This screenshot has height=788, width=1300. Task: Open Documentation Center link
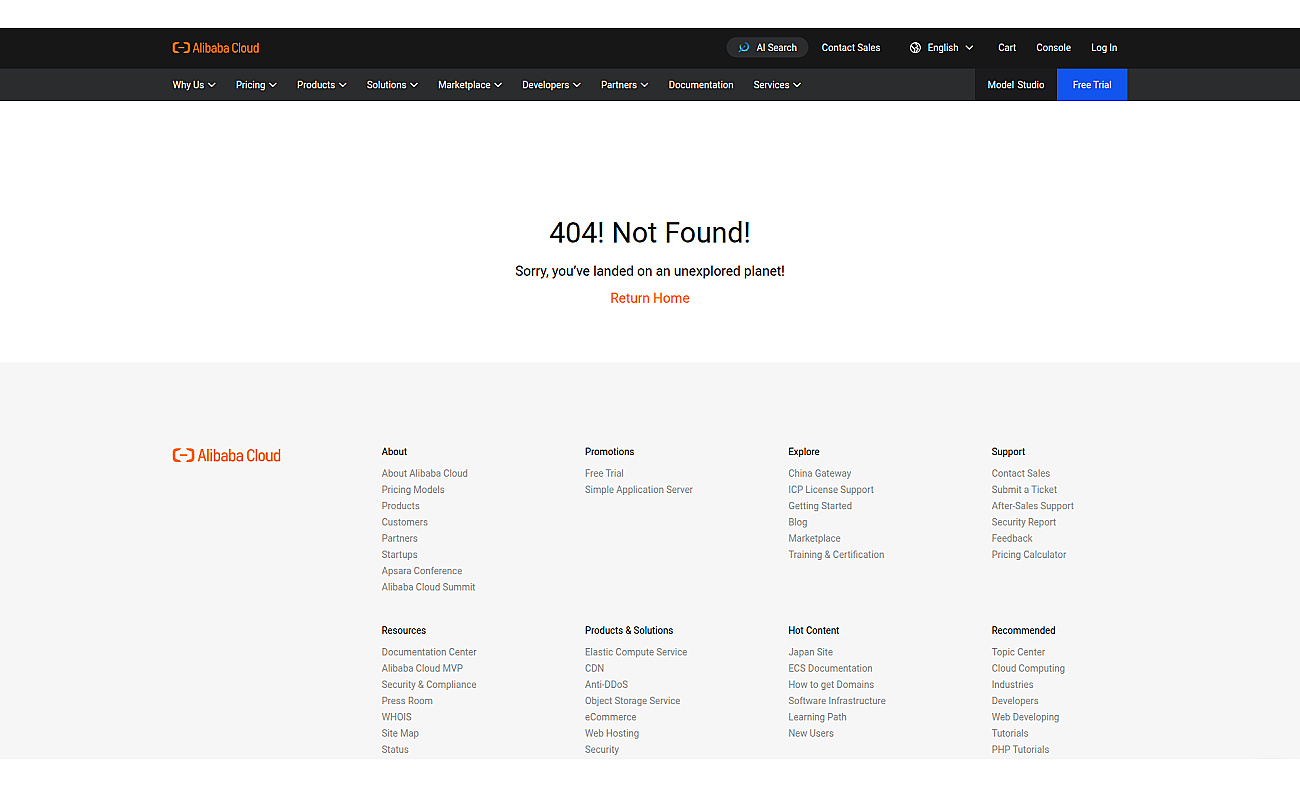coord(429,652)
